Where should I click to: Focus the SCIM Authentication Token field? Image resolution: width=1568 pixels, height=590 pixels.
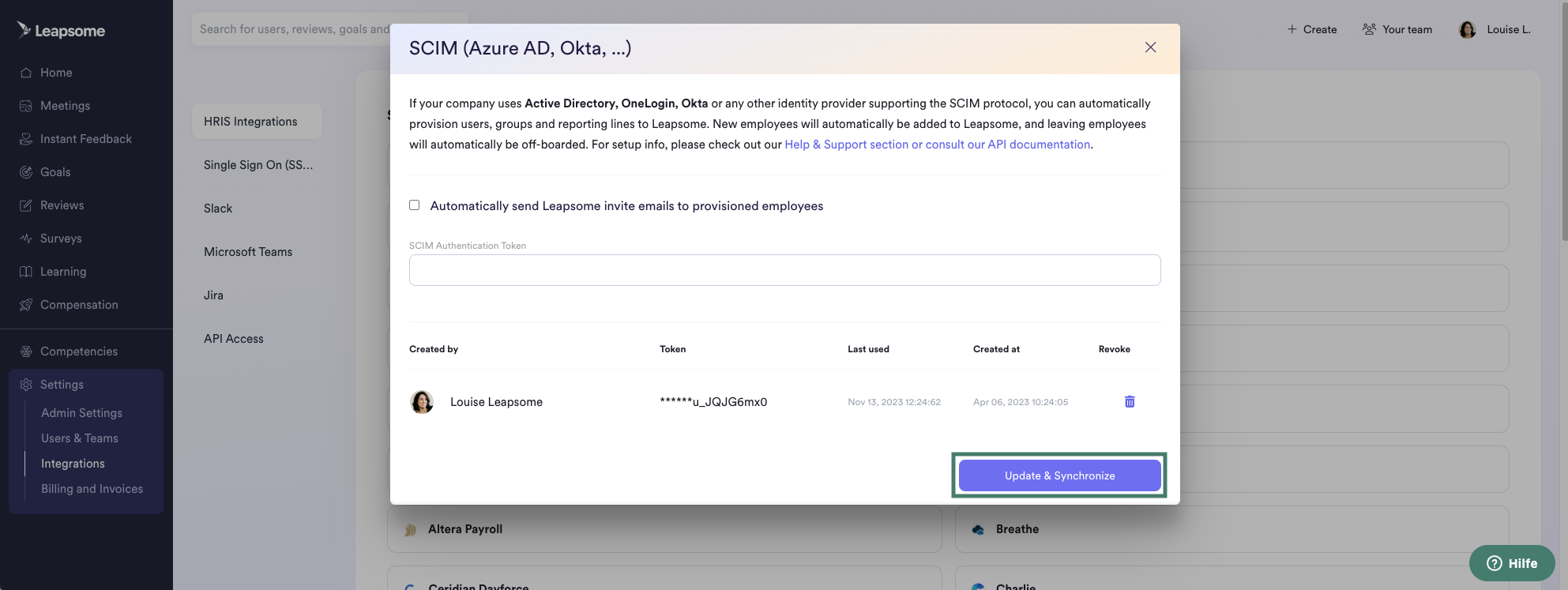tap(784, 270)
